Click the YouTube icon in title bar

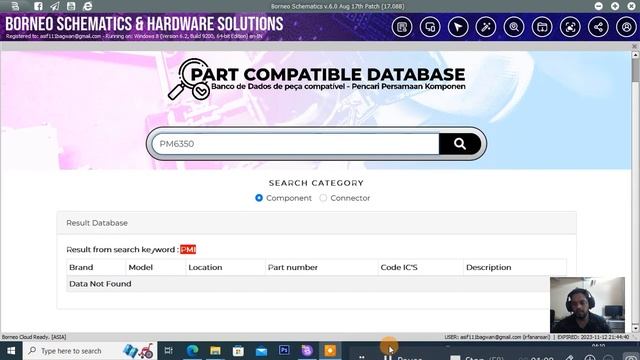coord(71,6)
